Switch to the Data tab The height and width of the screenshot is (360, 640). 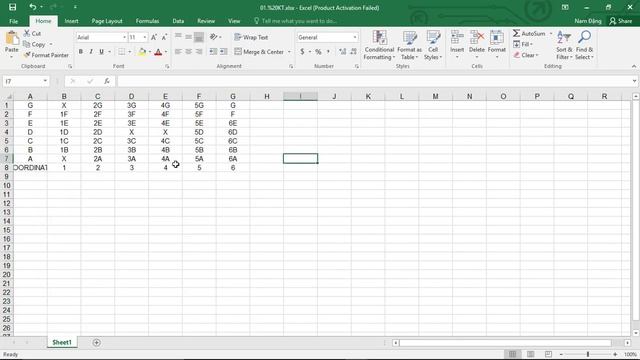pos(178,21)
